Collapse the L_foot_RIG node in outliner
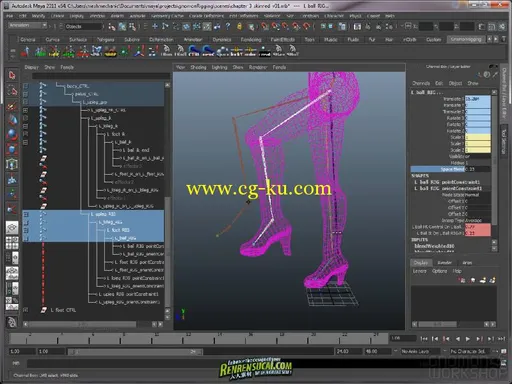This screenshot has width=512, height=384. 26,230
